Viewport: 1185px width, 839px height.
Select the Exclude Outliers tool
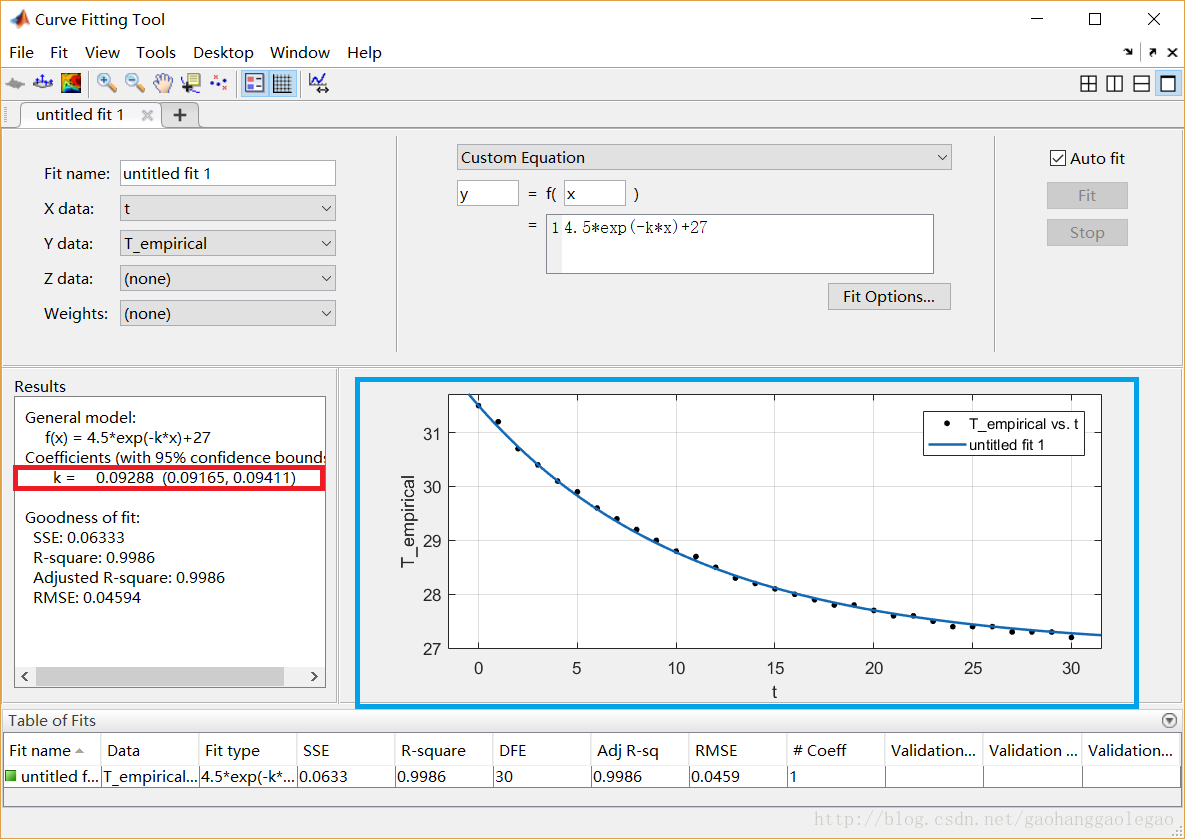pyautogui.click(x=218, y=83)
